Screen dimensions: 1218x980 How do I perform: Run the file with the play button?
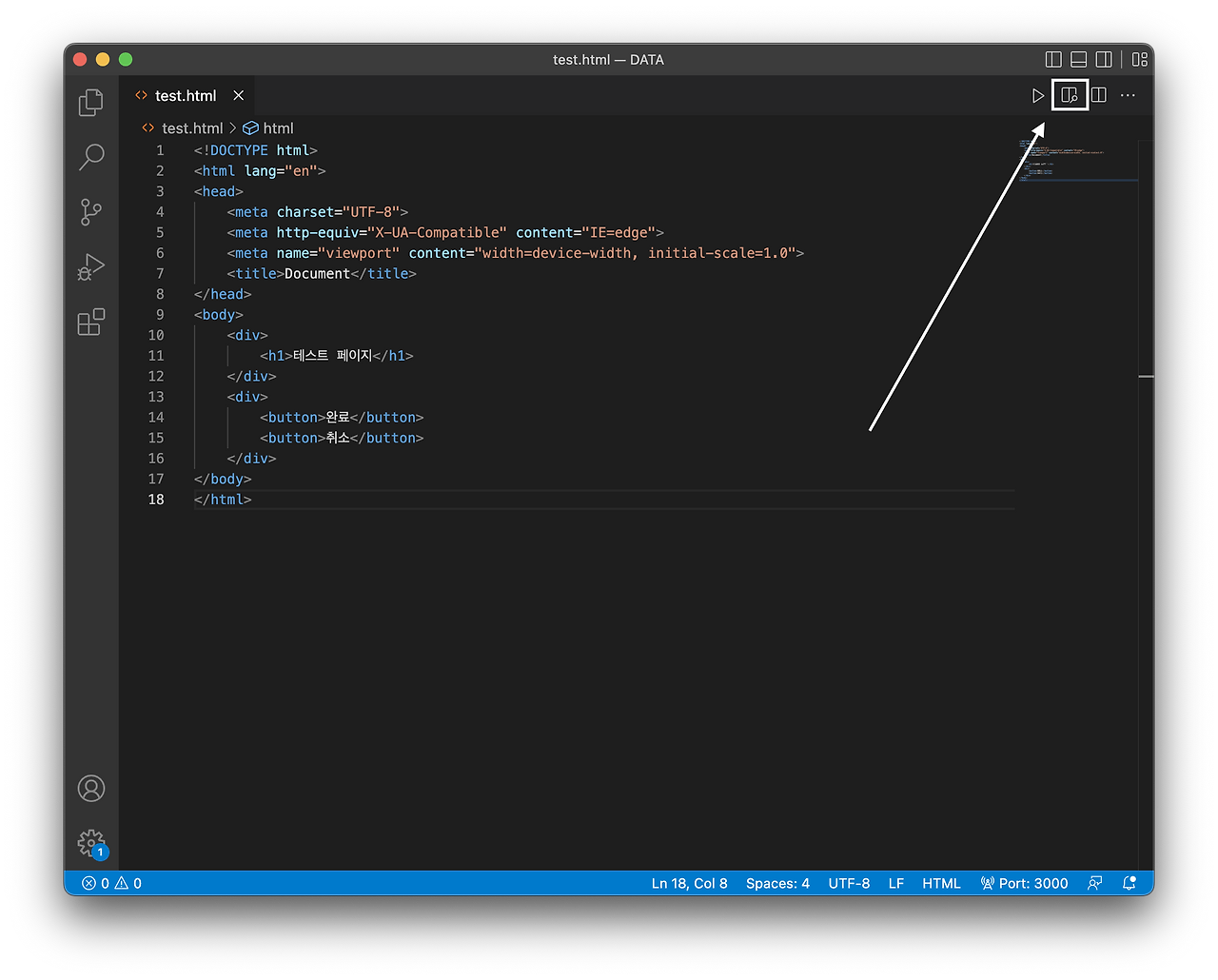(x=1037, y=95)
